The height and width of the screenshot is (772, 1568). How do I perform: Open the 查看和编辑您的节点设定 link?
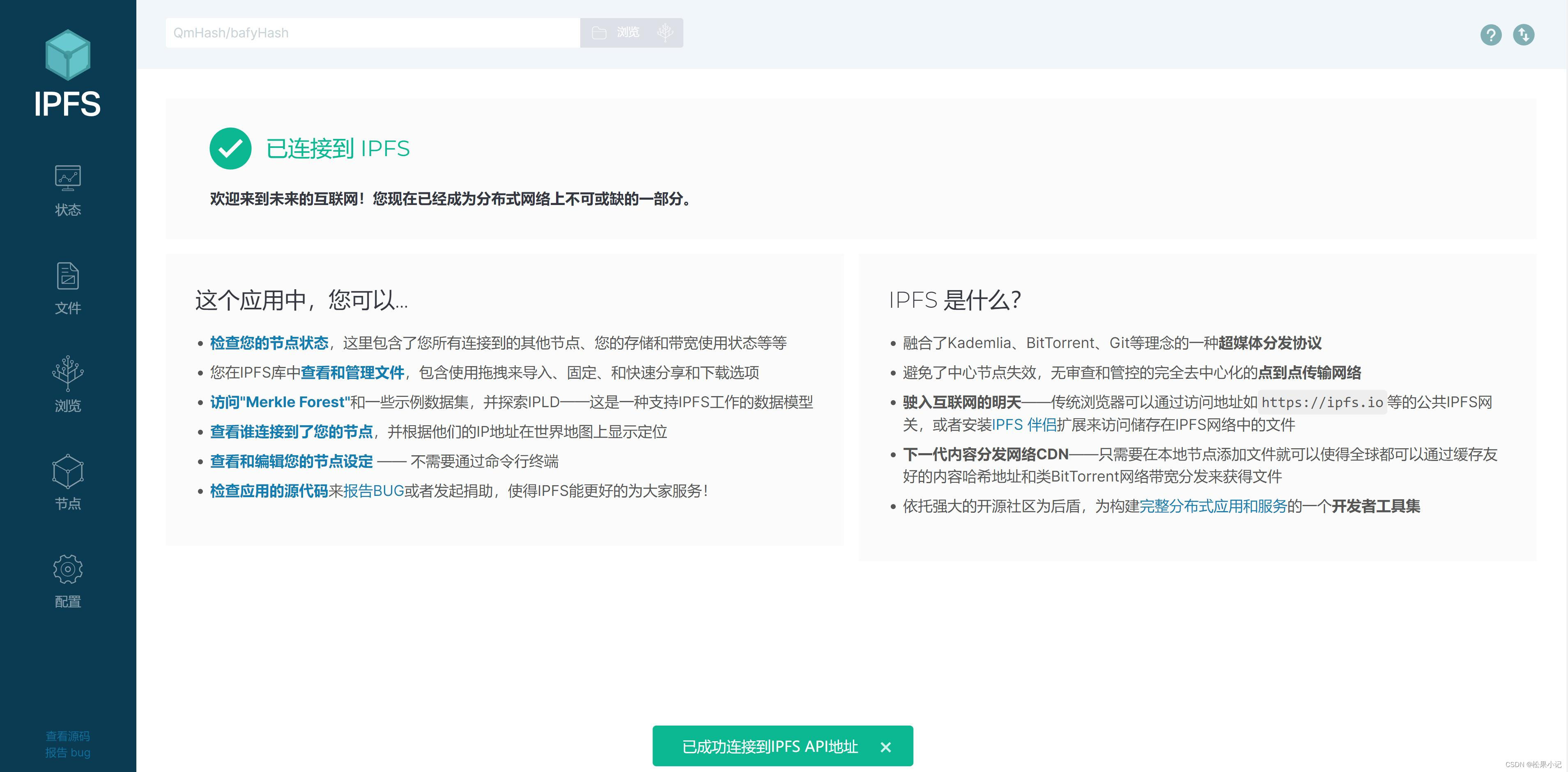(291, 461)
